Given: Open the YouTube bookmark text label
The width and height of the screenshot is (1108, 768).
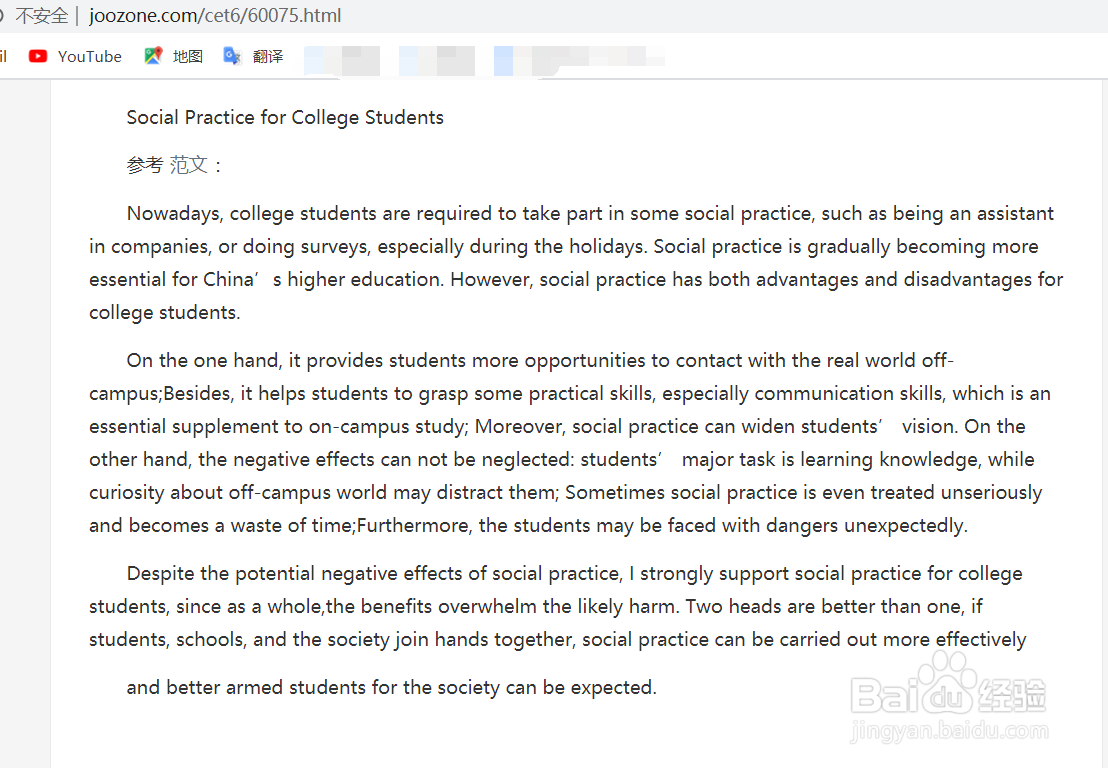Looking at the screenshot, I should coord(90,57).
